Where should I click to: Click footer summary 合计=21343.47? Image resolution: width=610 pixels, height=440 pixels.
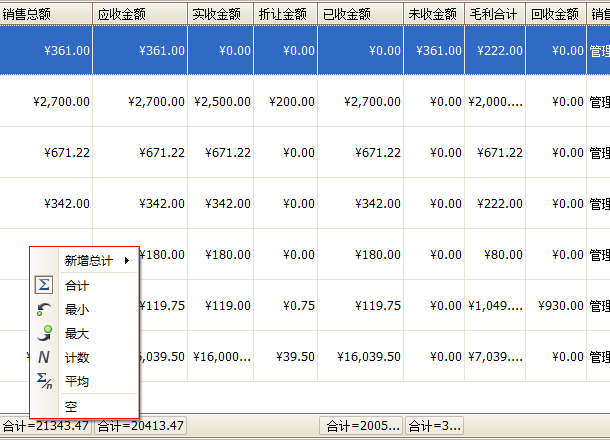click(46, 426)
